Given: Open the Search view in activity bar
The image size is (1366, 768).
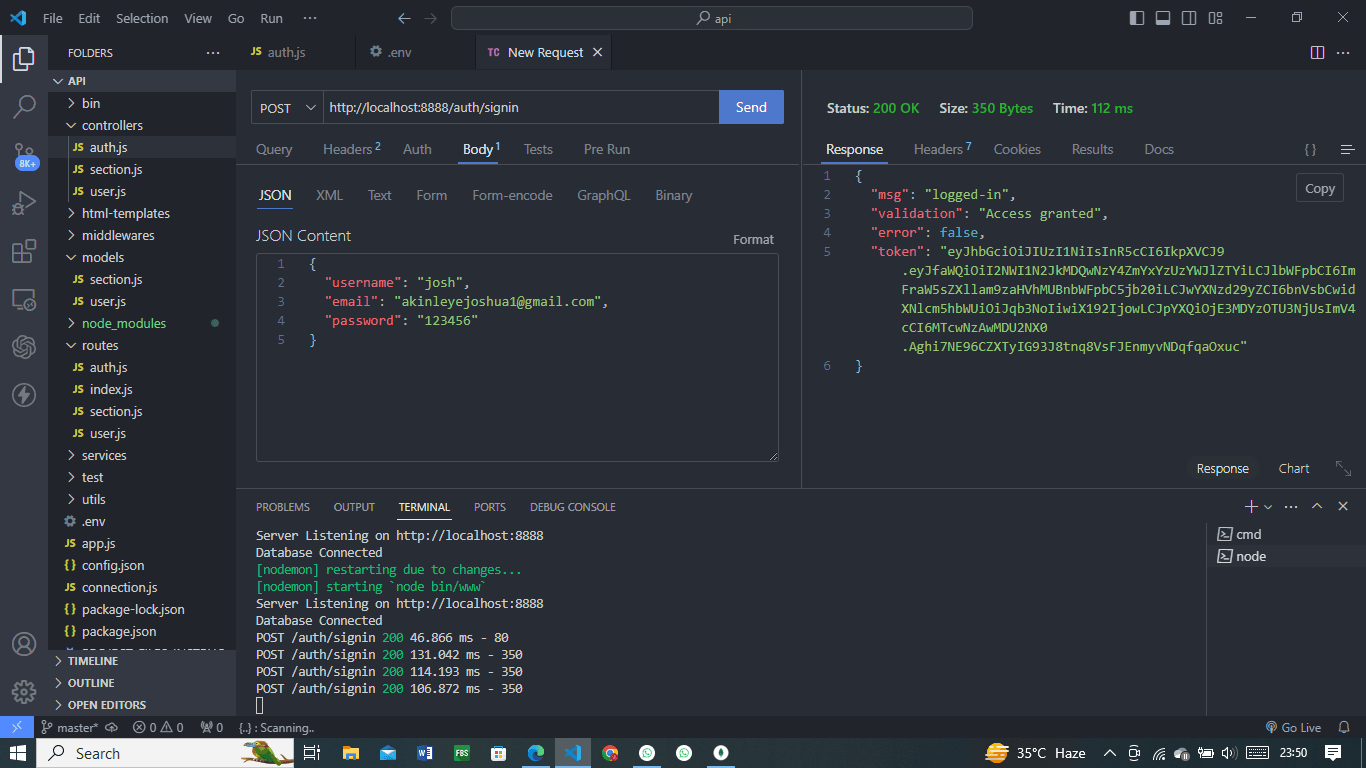Looking at the screenshot, I should click(24, 107).
